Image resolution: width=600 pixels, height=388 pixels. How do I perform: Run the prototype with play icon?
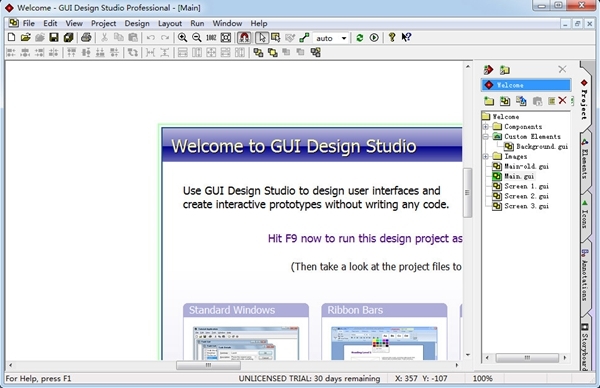pyautogui.click(x=374, y=37)
